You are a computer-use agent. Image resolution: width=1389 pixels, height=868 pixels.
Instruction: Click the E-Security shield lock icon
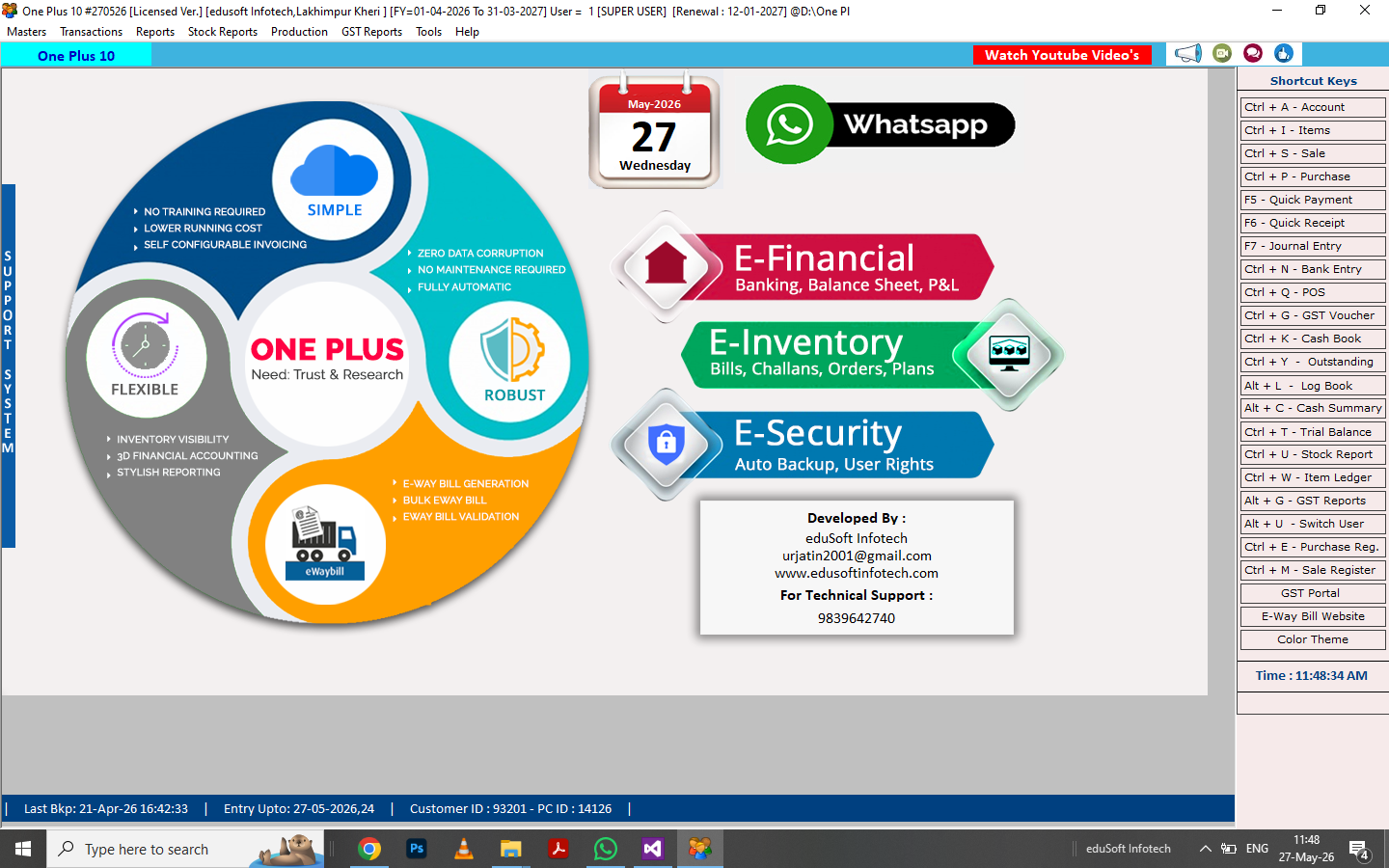(666, 444)
